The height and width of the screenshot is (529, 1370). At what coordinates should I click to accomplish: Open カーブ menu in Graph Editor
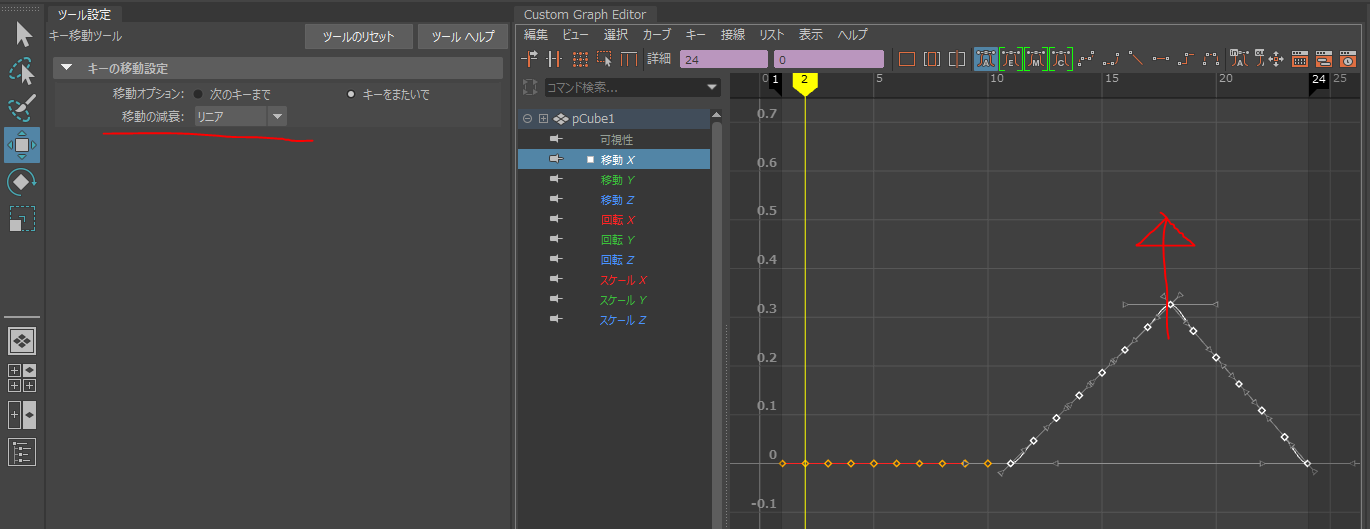click(x=656, y=34)
